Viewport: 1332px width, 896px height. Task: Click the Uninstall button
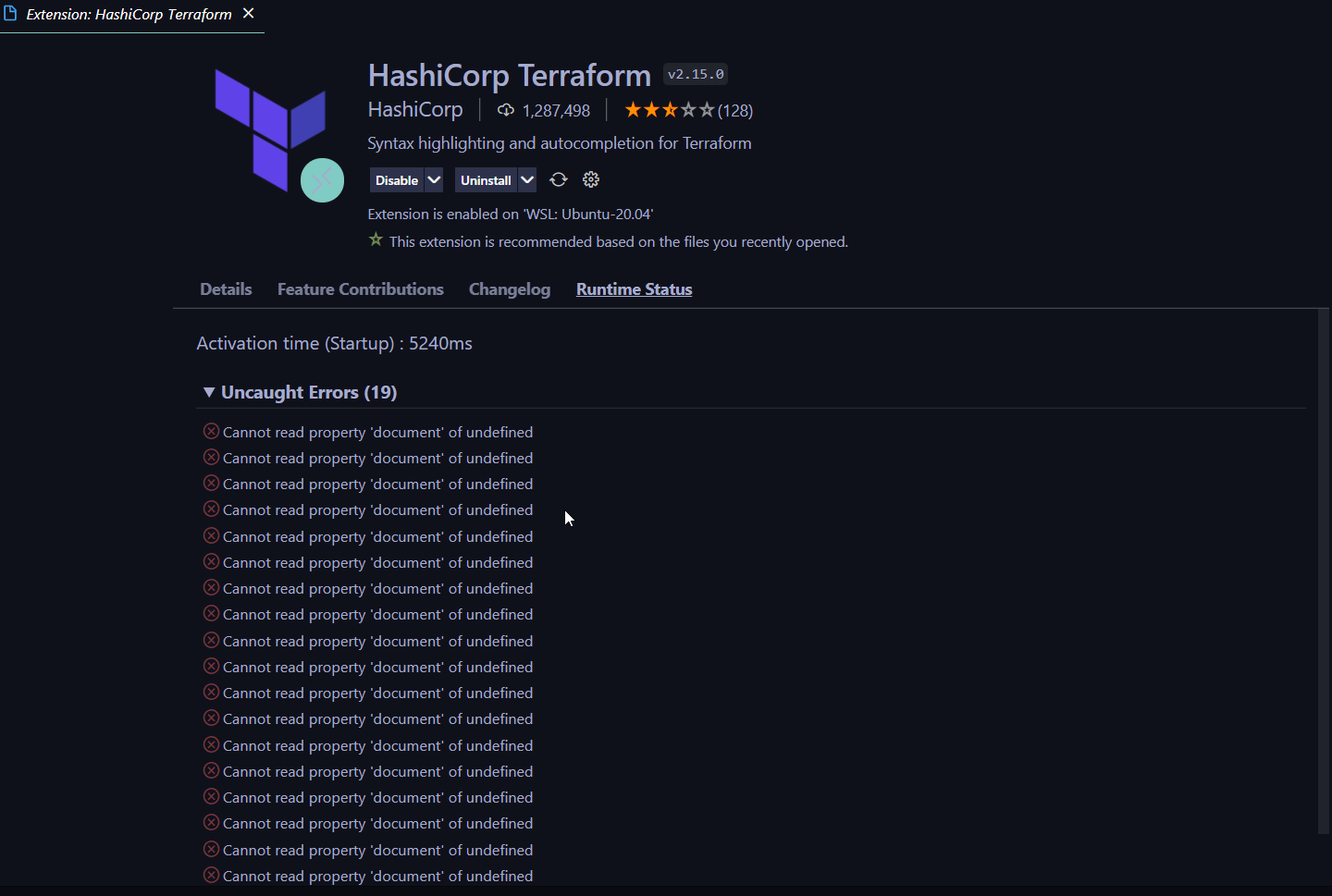pyautogui.click(x=485, y=179)
